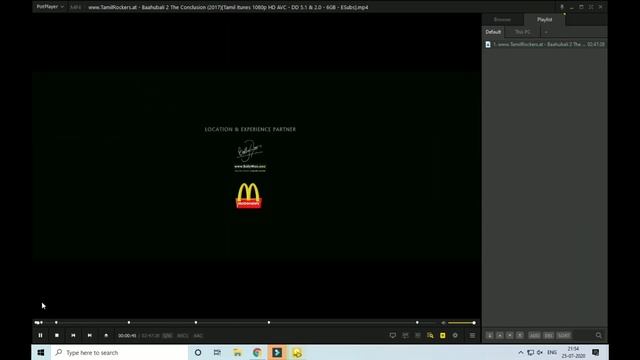Click the S/W decoder indicator
The height and width of the screenshot is (360, 640).
point(167,336)
